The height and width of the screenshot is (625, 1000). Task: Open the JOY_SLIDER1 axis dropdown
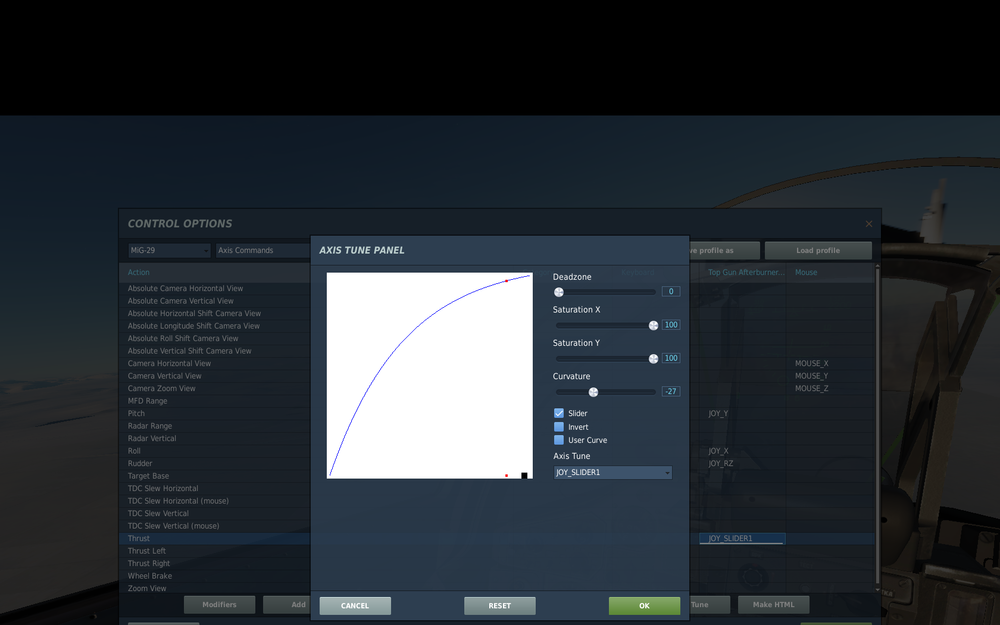[x=611, y=472]
